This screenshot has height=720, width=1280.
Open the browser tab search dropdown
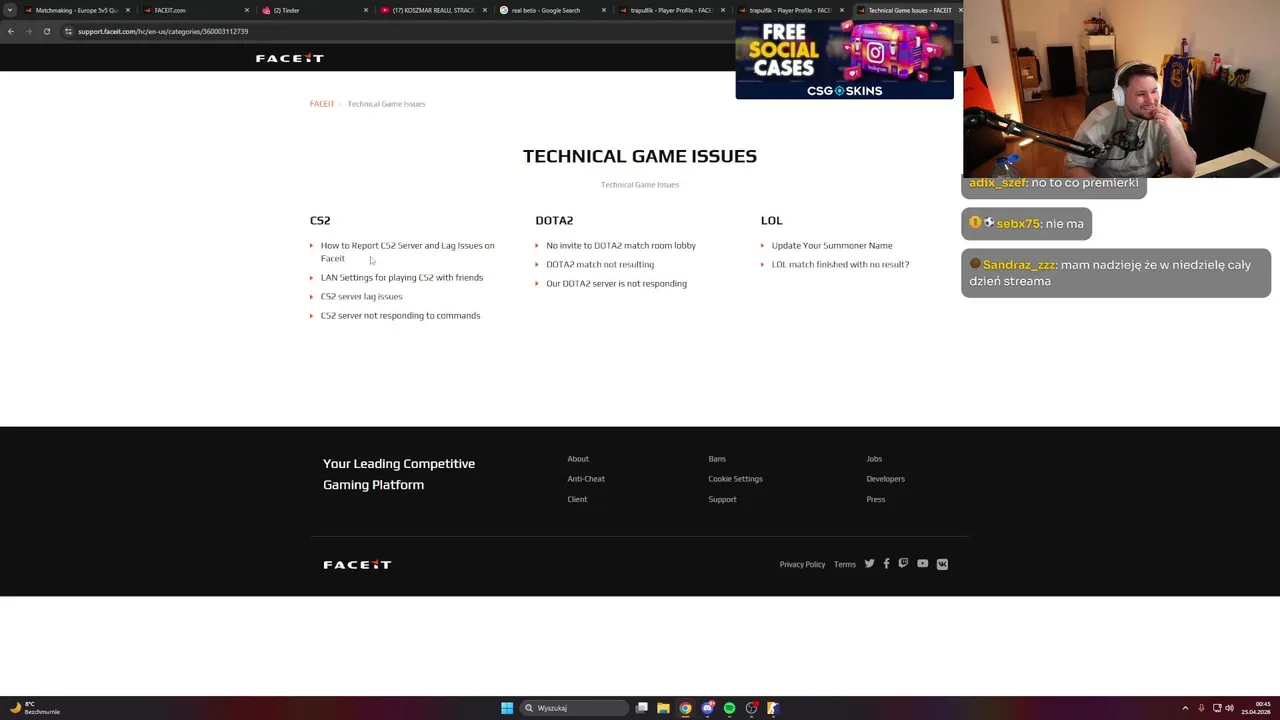tap(10, 10)
